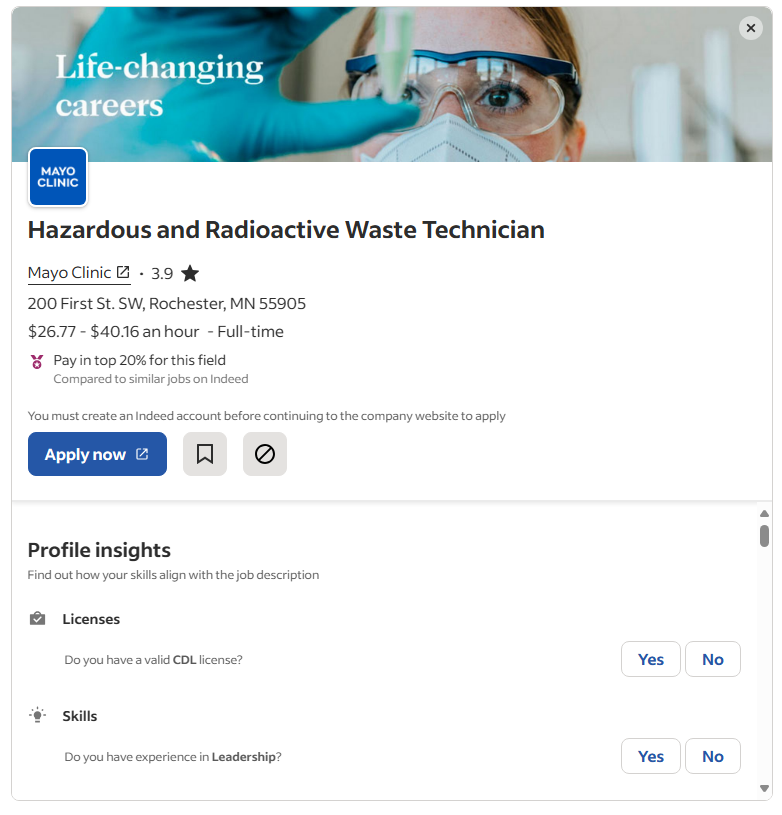Save job with bookmark icon

205,454
